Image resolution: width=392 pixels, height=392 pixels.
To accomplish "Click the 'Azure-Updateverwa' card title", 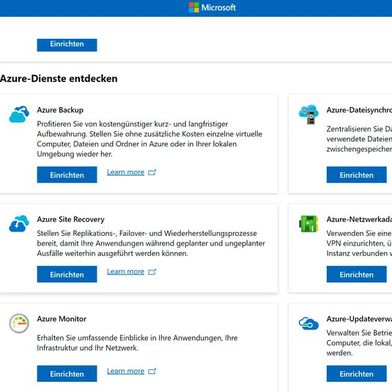I will pos(359,319).
